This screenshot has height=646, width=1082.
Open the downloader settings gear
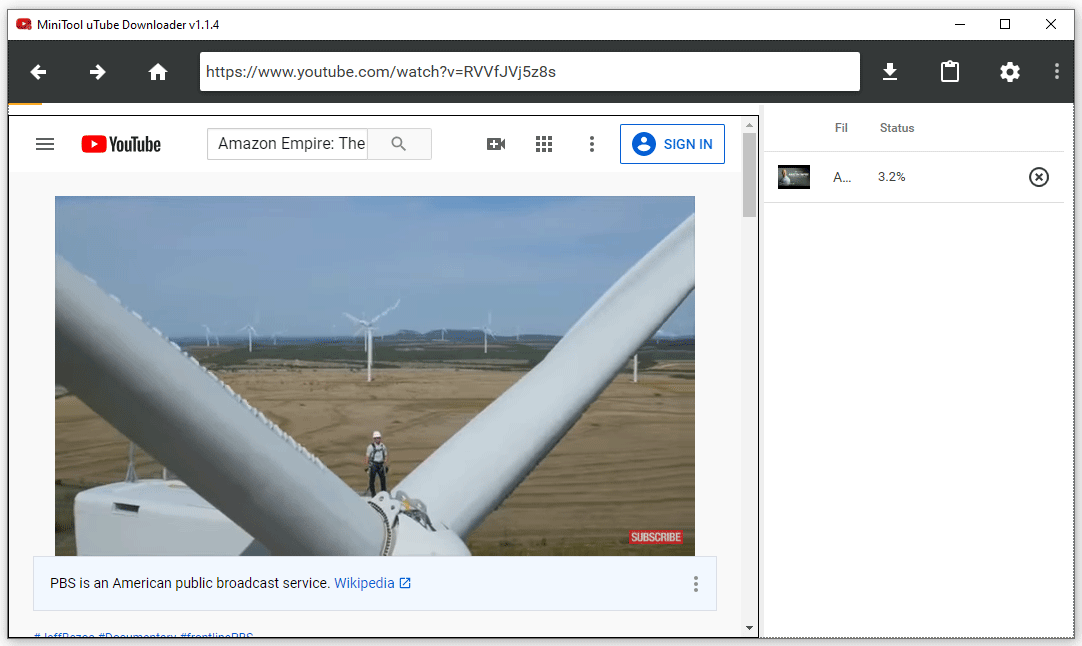[x=1009, y=72]
